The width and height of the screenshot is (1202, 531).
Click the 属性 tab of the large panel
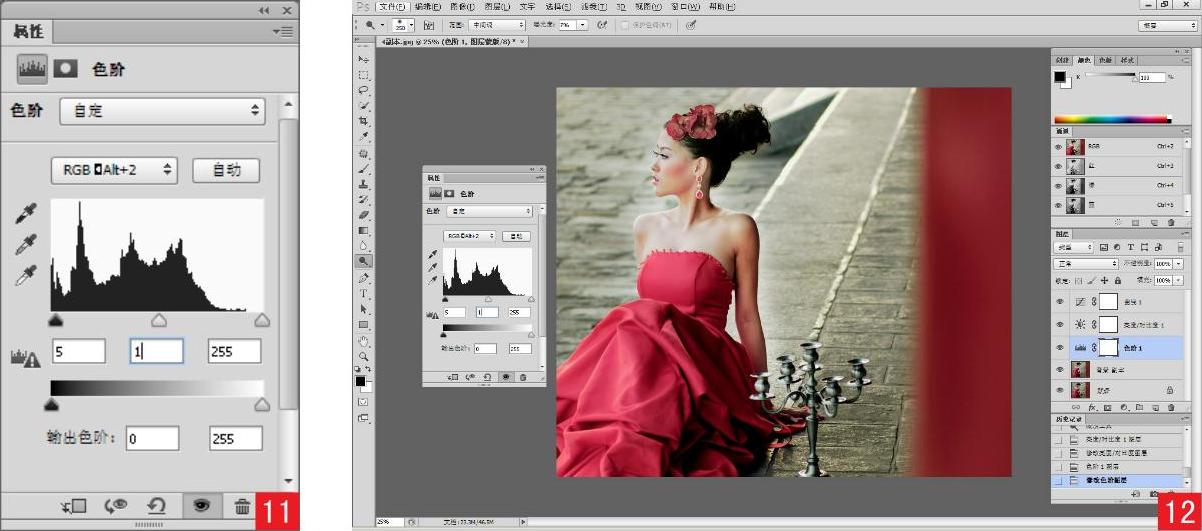[28, 32]
